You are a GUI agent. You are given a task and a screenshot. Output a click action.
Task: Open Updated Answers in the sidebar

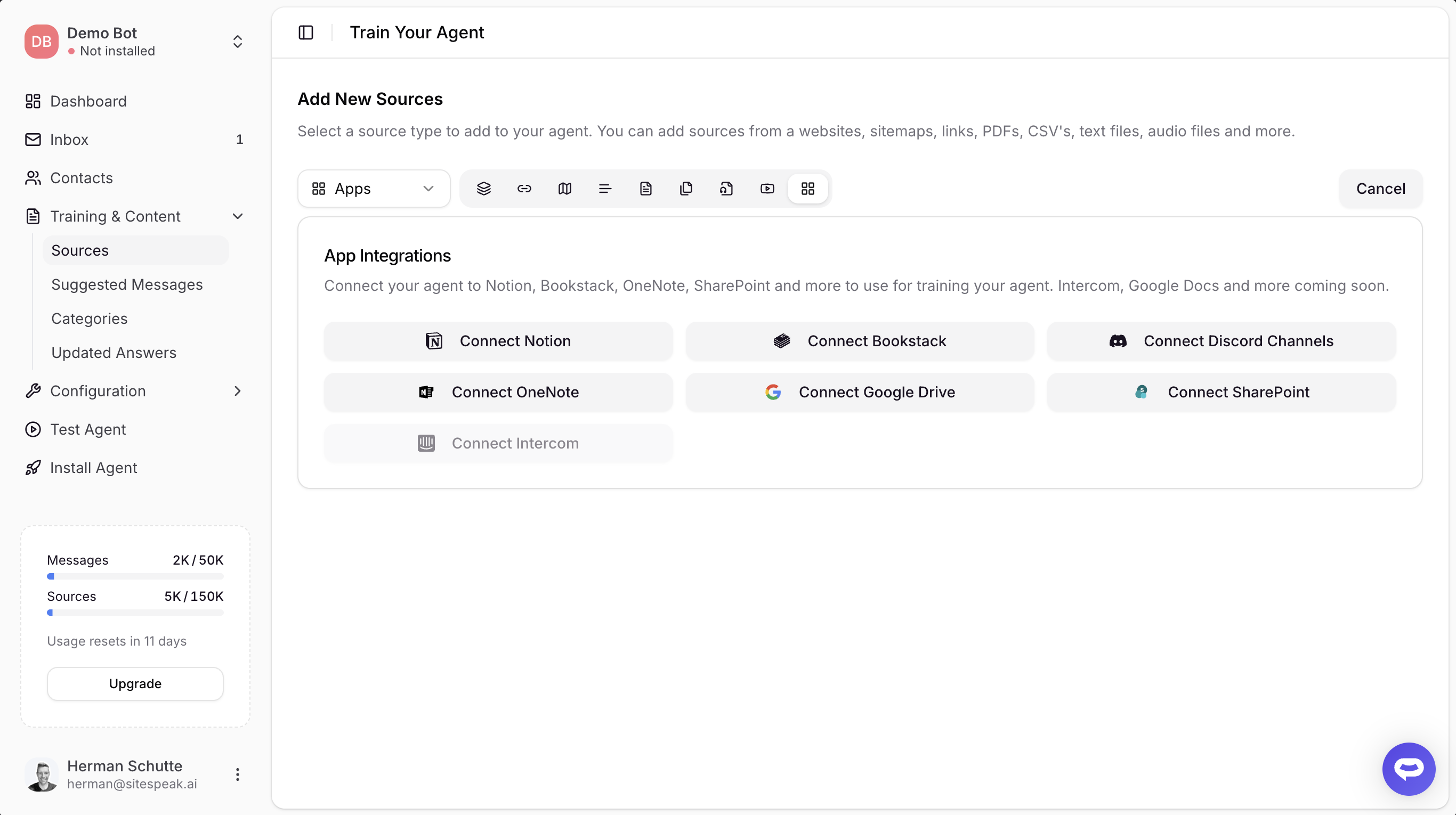click(114, 353)
